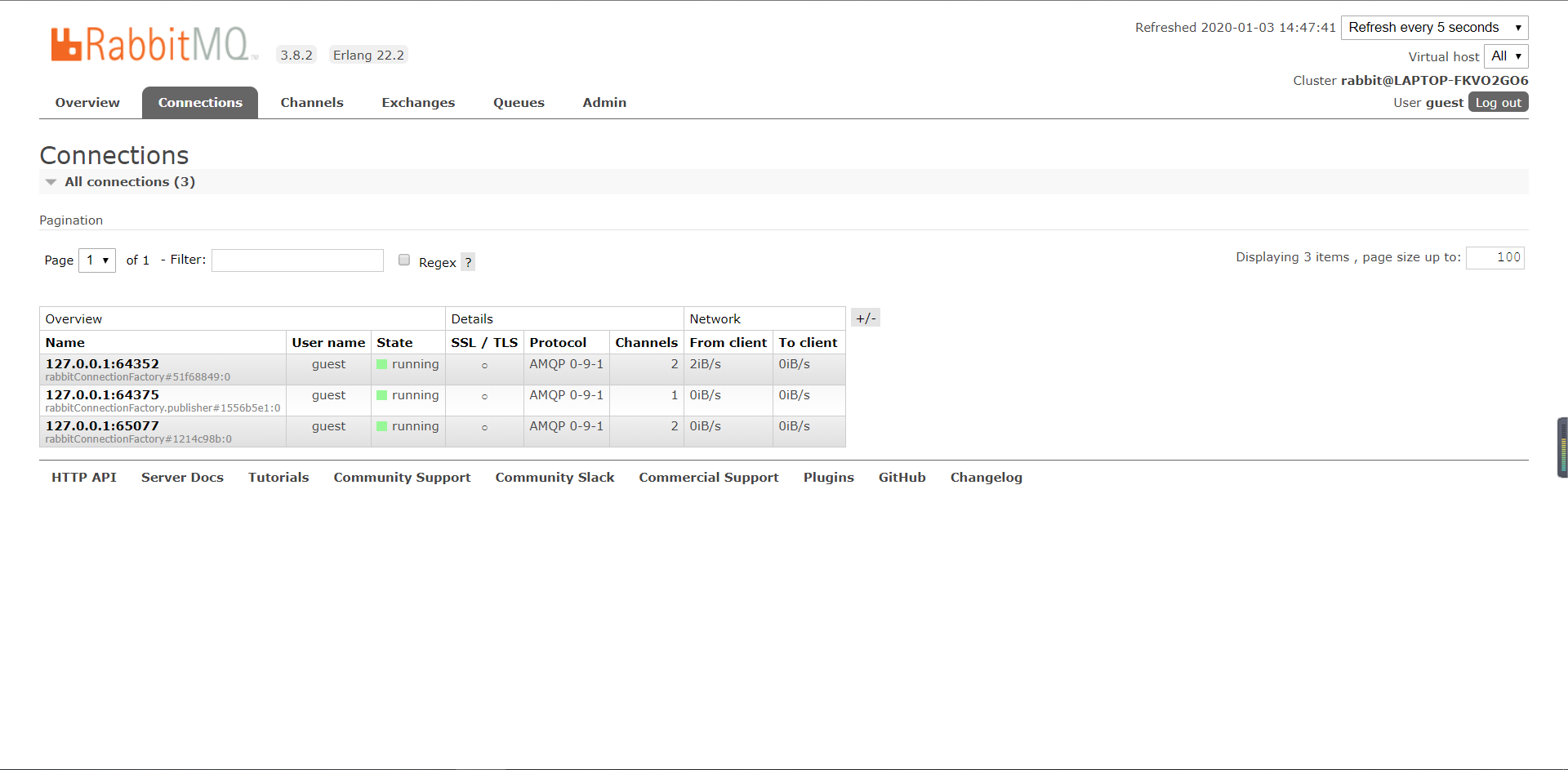Viewport: 1568px width, 770px height.
Task: Open the Tutorials link
Action: tap(278, 478)
